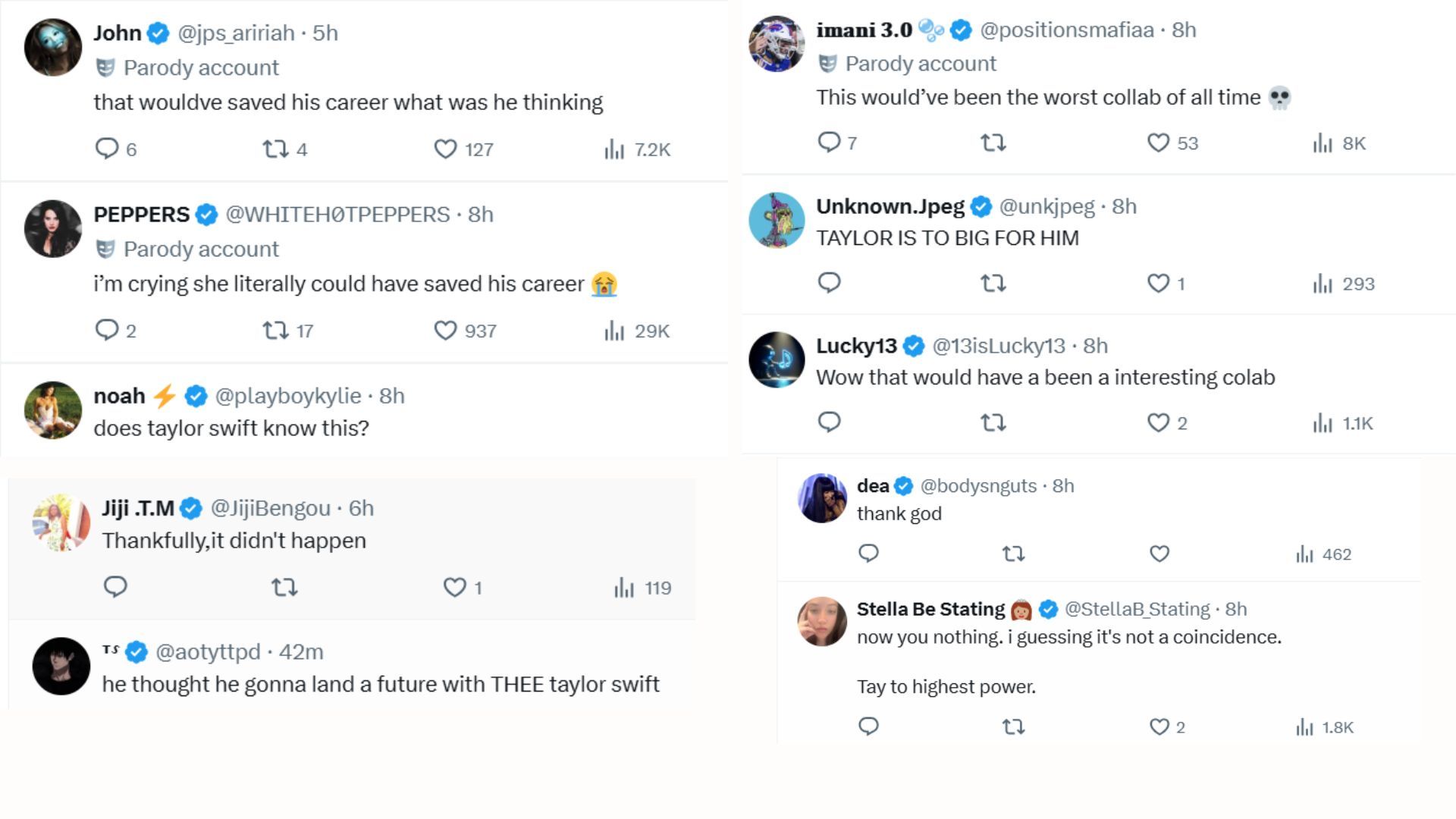1456x819 pixels.
Task: Reply to Jiji .T.M's tweet
Action: point(115,587)
